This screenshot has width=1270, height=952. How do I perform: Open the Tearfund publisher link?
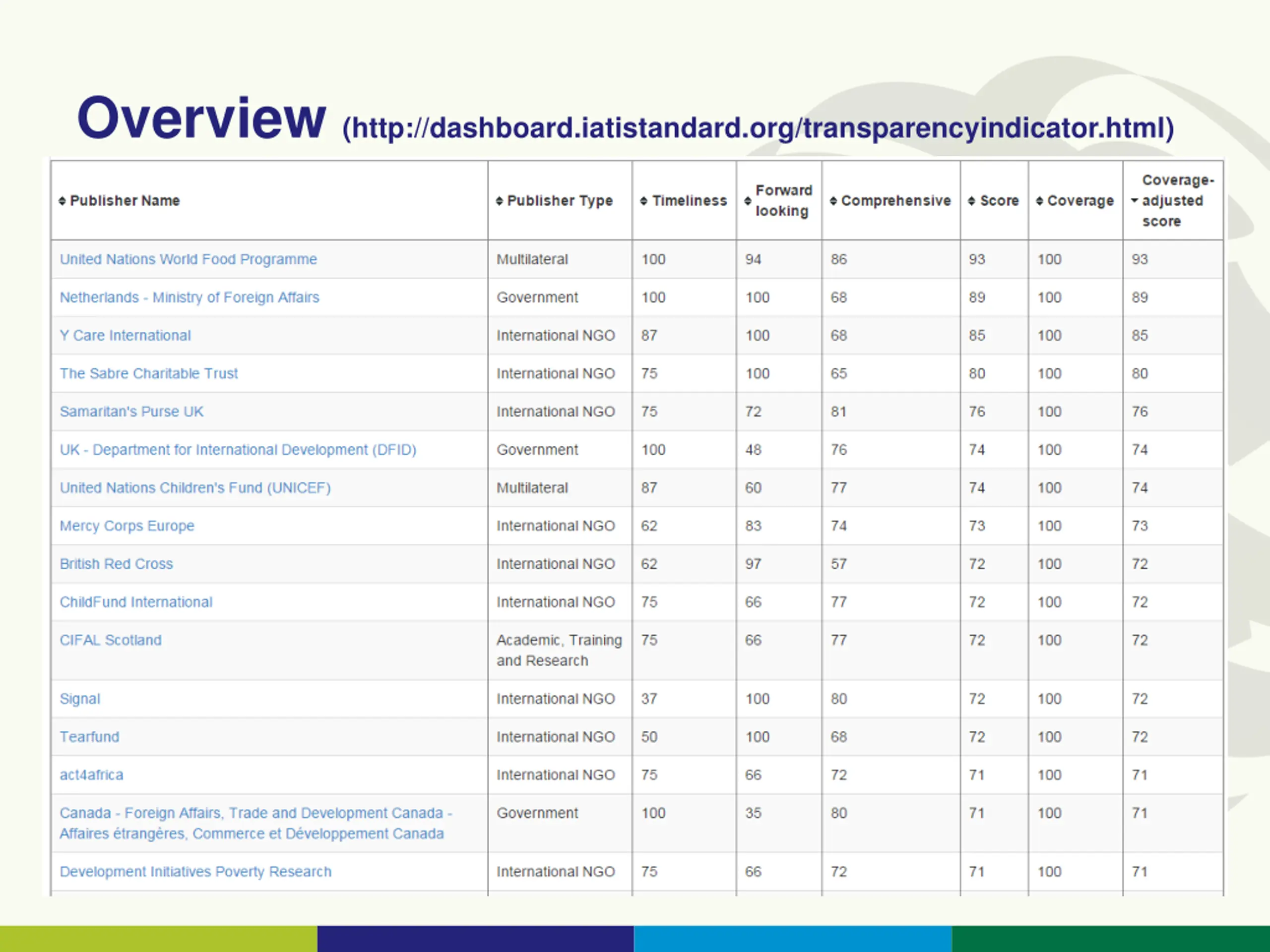90,737
